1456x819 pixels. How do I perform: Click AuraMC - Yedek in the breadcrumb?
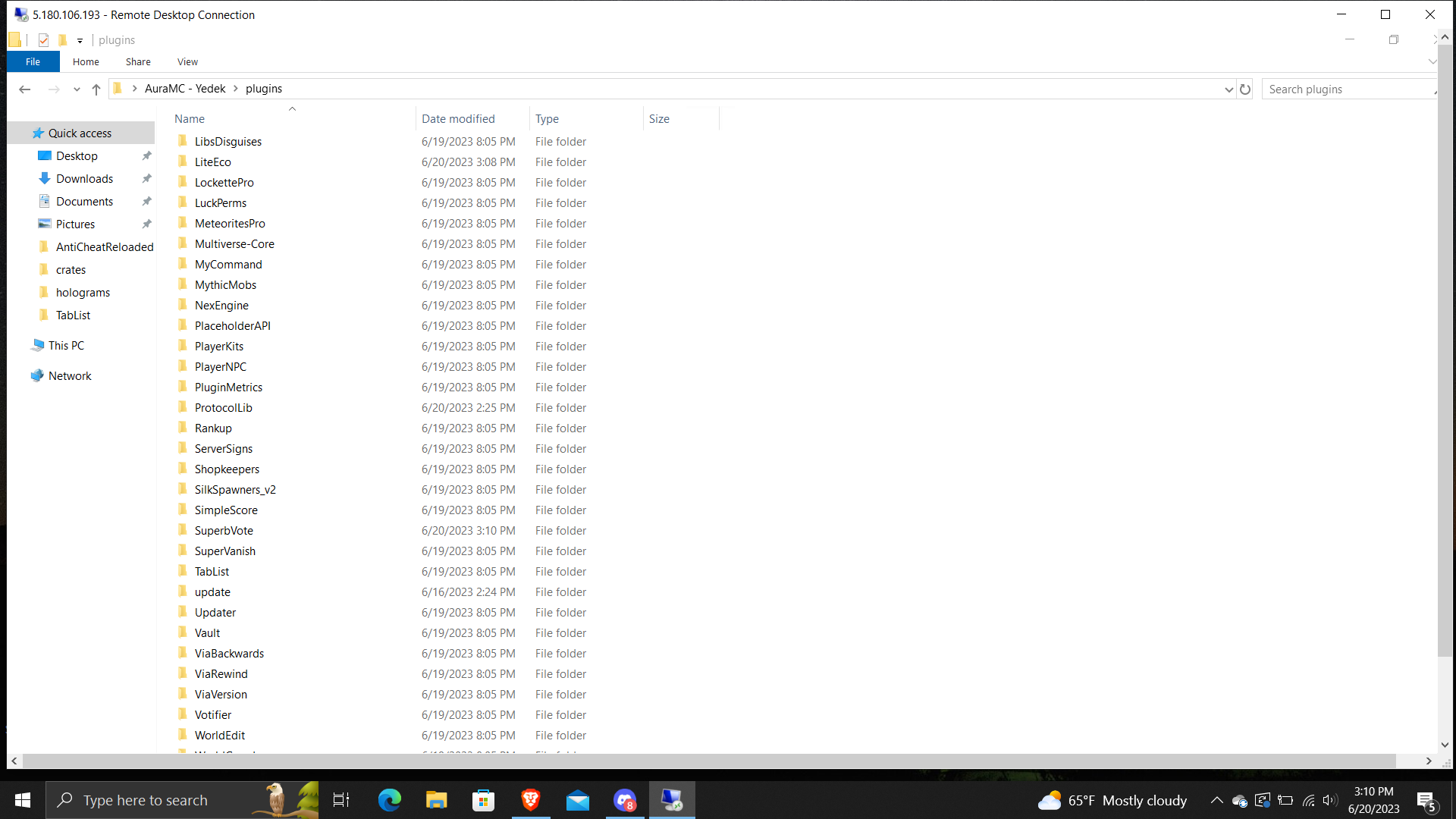(x=185, y=89)
